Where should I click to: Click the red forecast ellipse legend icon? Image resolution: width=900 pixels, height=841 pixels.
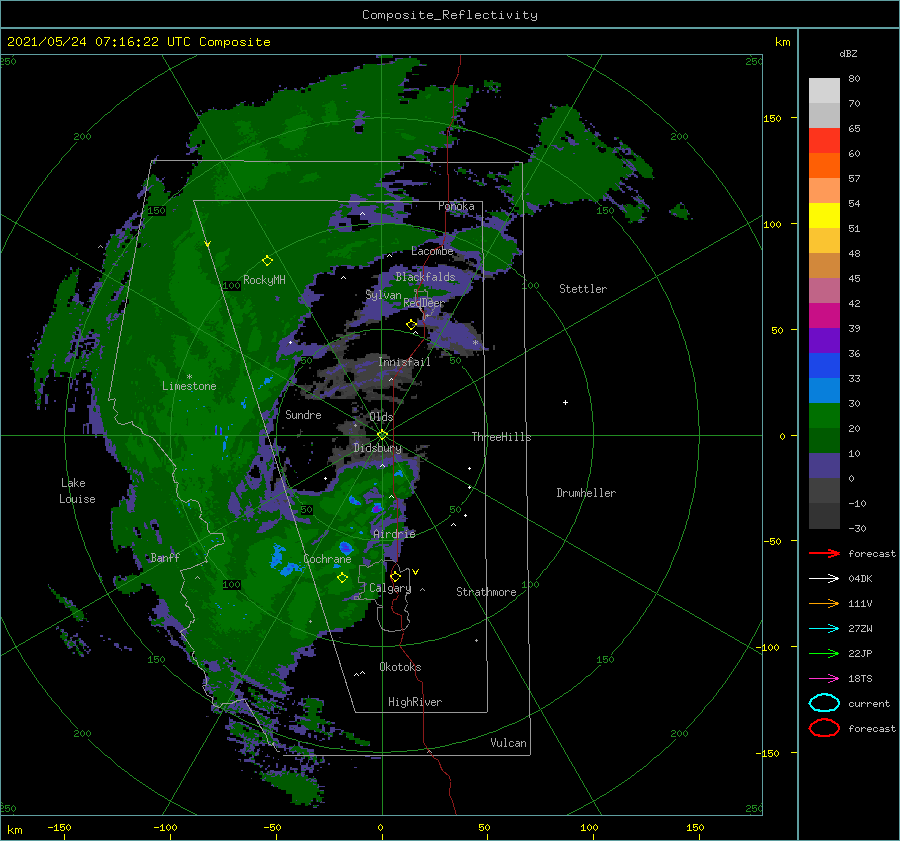(x=824, y=728)
